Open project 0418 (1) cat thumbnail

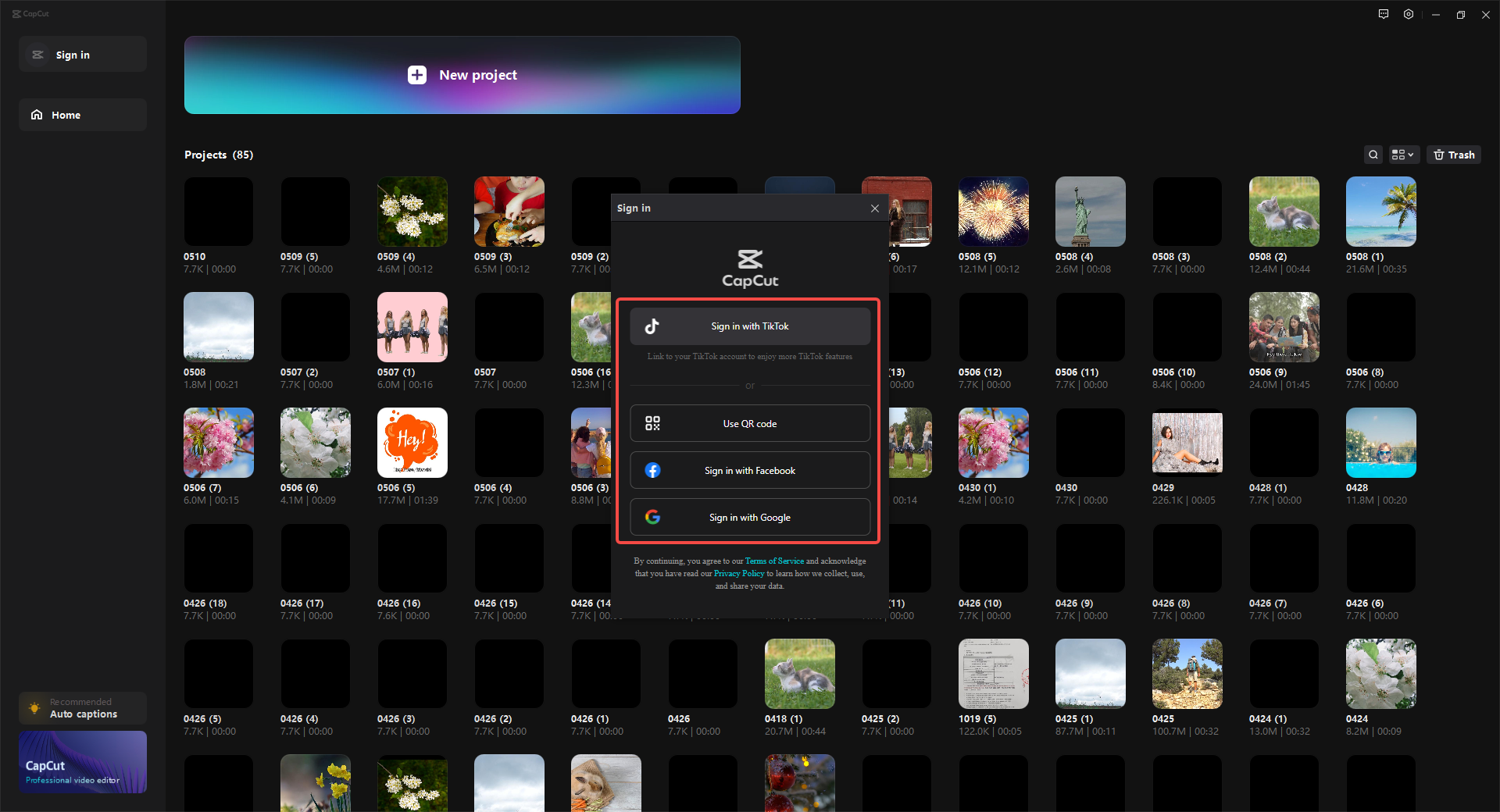tap(800, 674)
